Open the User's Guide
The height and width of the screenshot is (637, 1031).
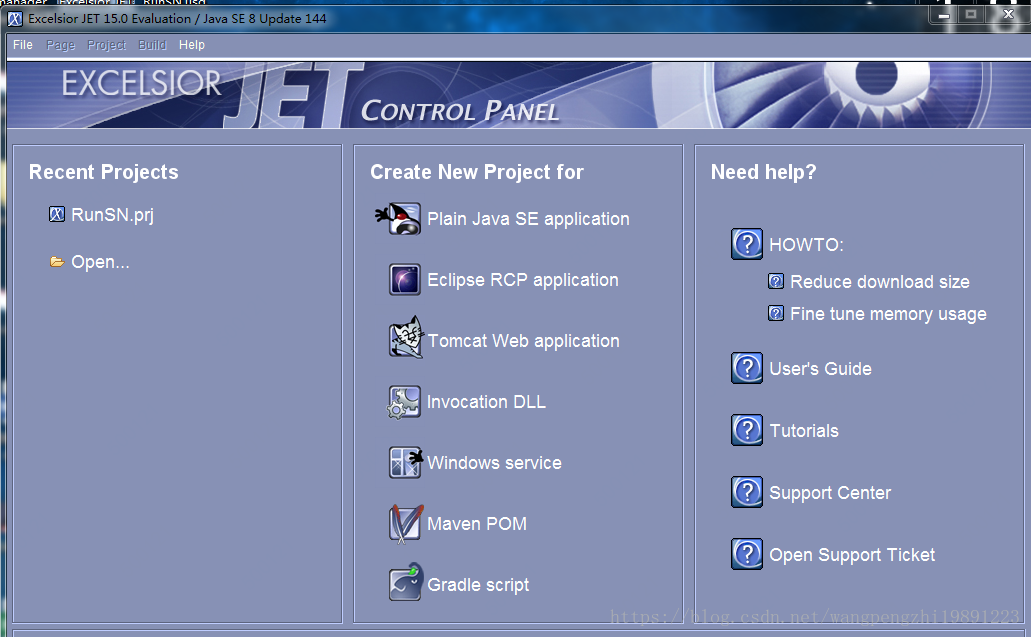coord(821,369)
